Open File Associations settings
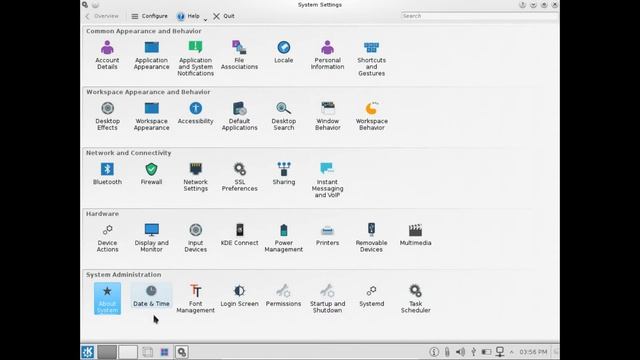 click(239, 55)
